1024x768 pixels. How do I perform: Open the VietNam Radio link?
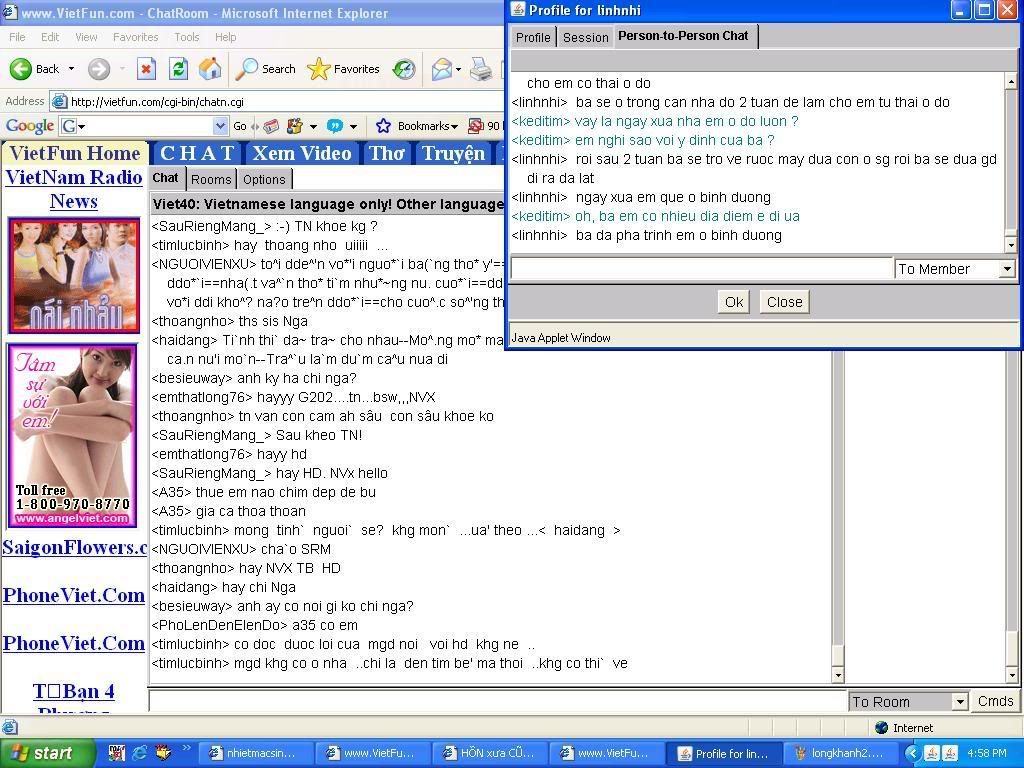[74, 177]
